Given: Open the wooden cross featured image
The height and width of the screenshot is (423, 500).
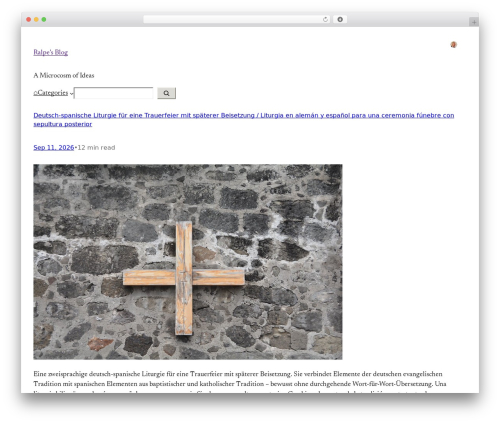Looking at the screenshot, I should pos(188,262).
